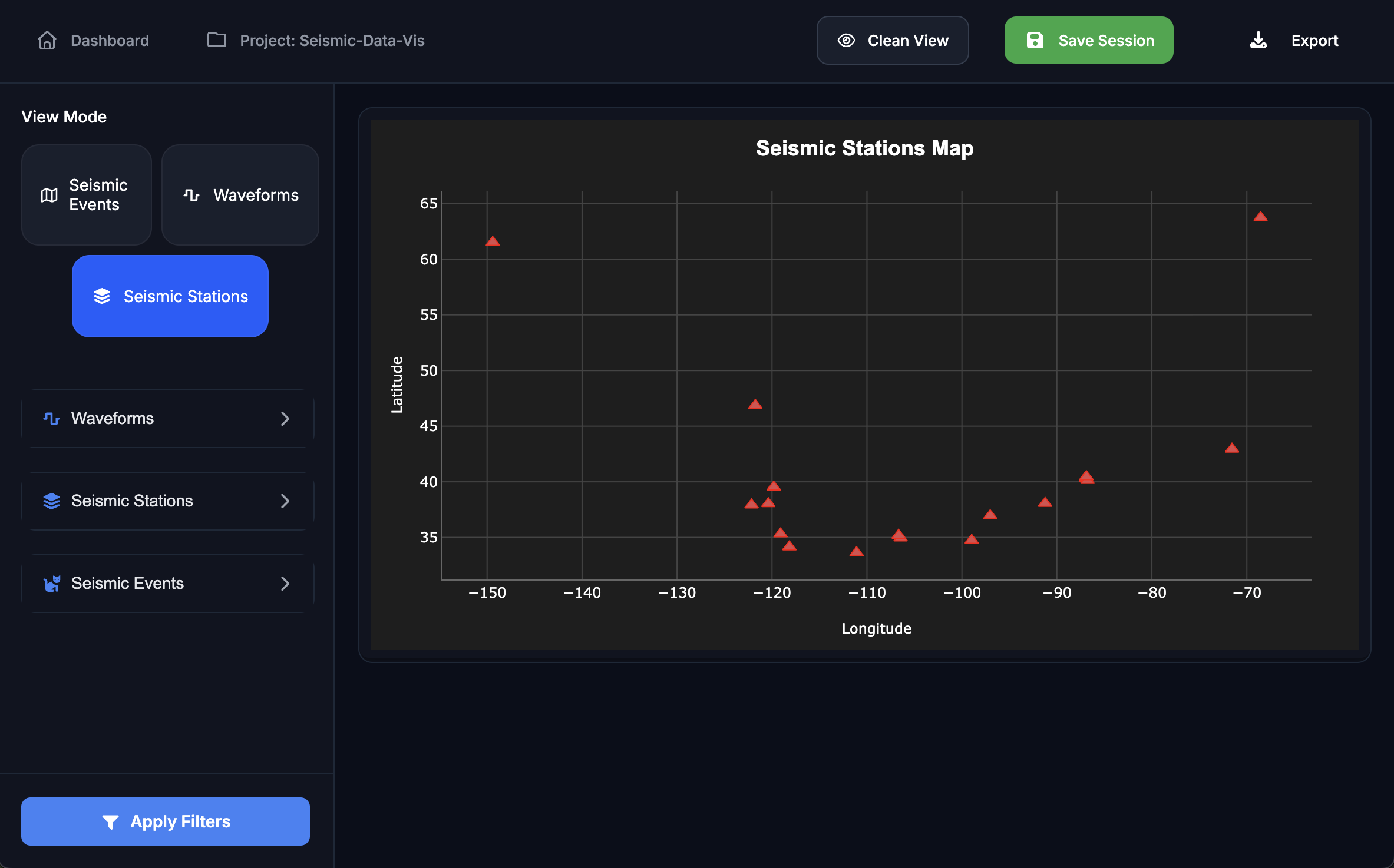Expand the Waveforms section chevron
Image resolution: width=1394 pixels, height=868 pixels.
[x=285, y=418]
